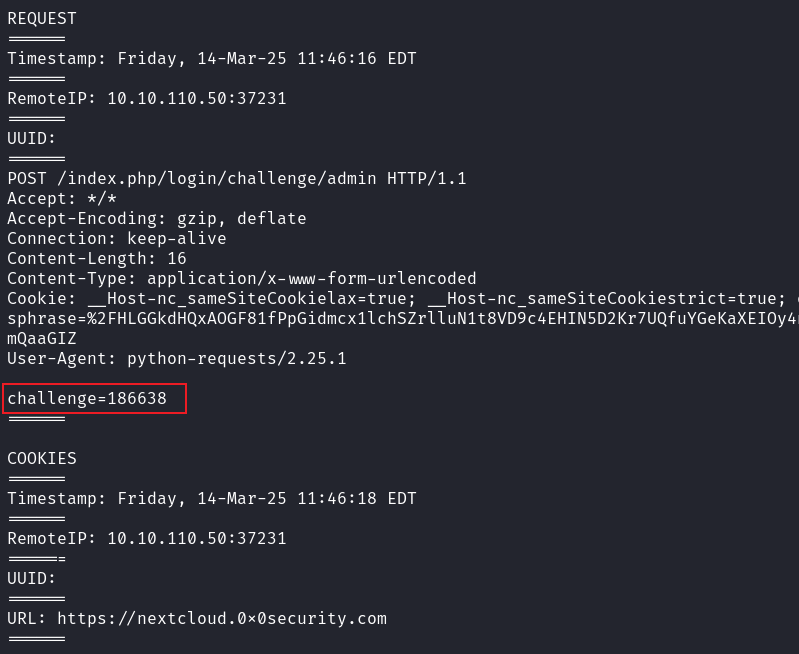Click the POST /index.php/login/challenge/admin line
This screenshot has height=654, width=799.
click(236, 178)
